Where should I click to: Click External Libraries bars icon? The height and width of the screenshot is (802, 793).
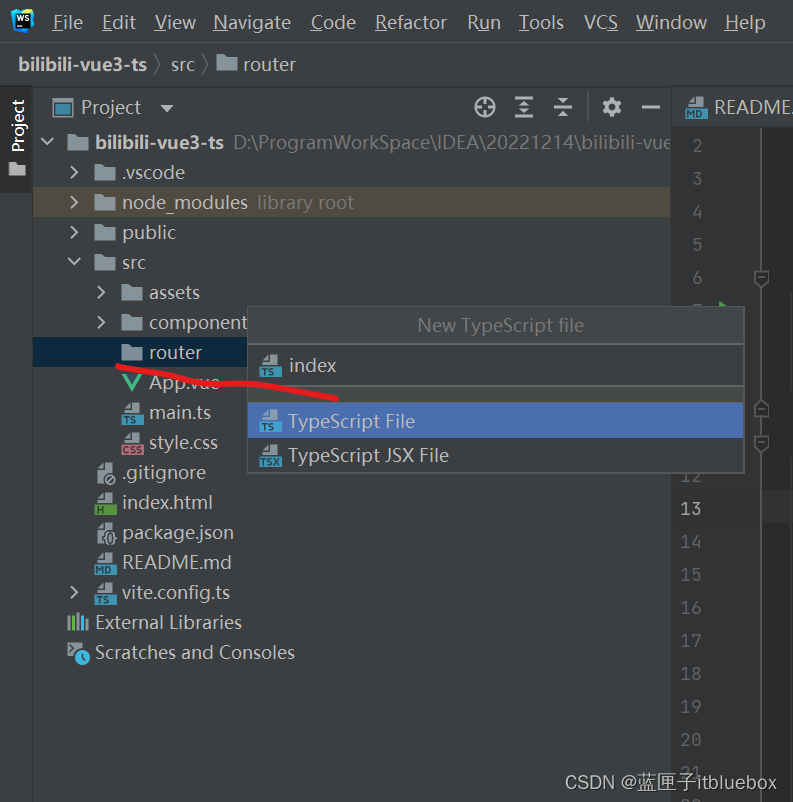78,622
